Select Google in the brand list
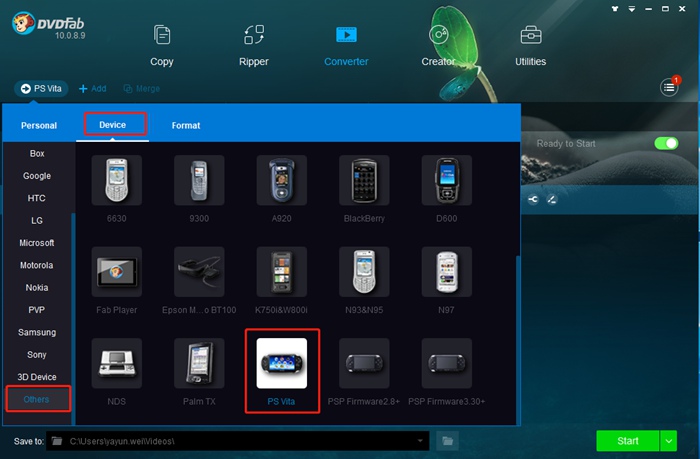This screenshot has height=459, width=700. pos(37,176)
